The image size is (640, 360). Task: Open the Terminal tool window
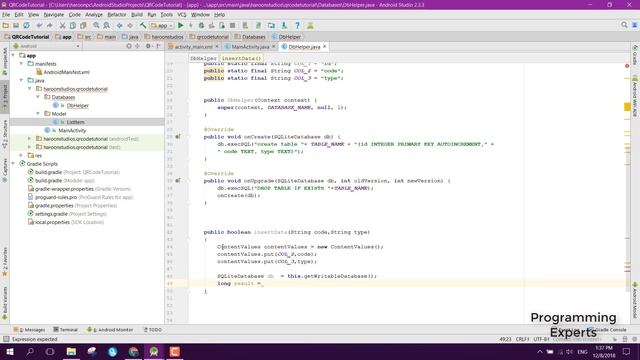pyautogui.click(x=65, y=329)
